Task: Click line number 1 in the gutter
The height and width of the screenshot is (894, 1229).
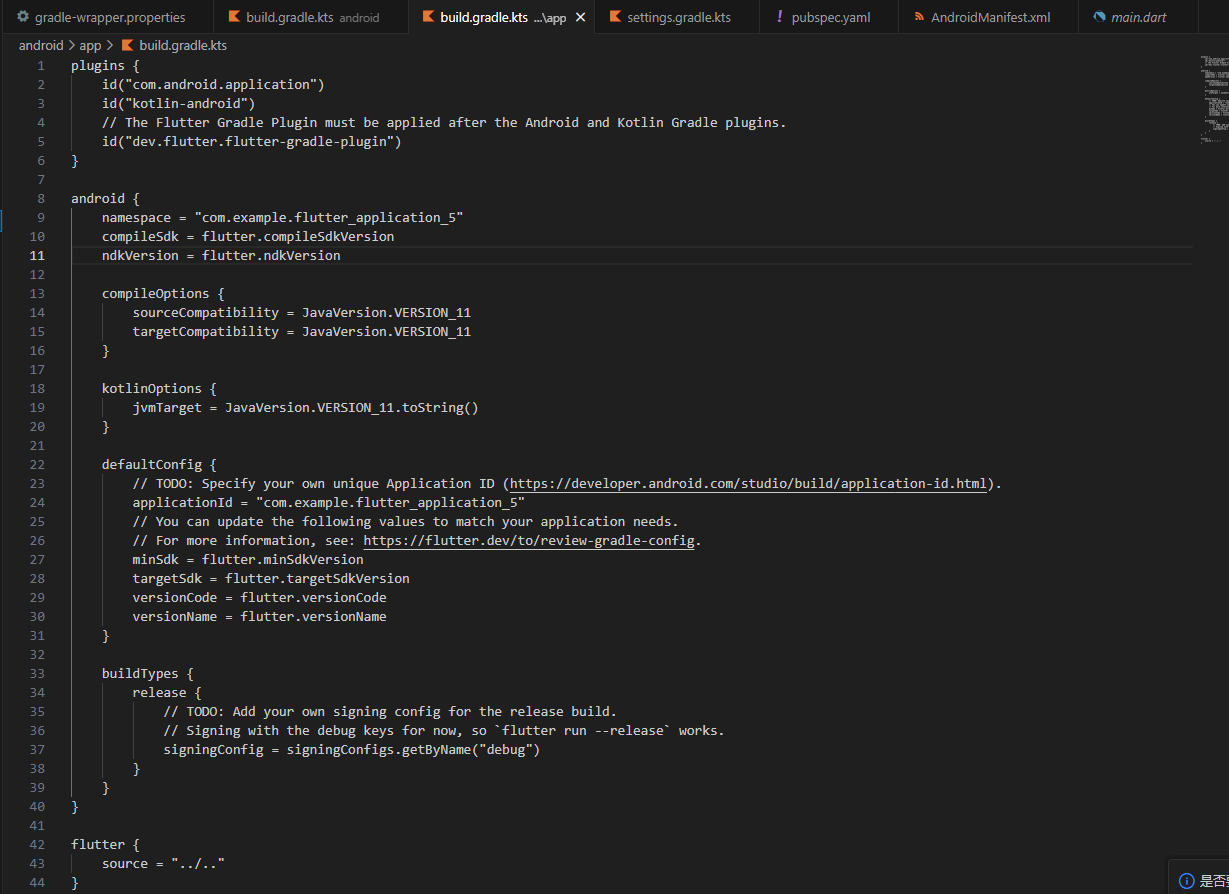Action: tap(40, 66)
